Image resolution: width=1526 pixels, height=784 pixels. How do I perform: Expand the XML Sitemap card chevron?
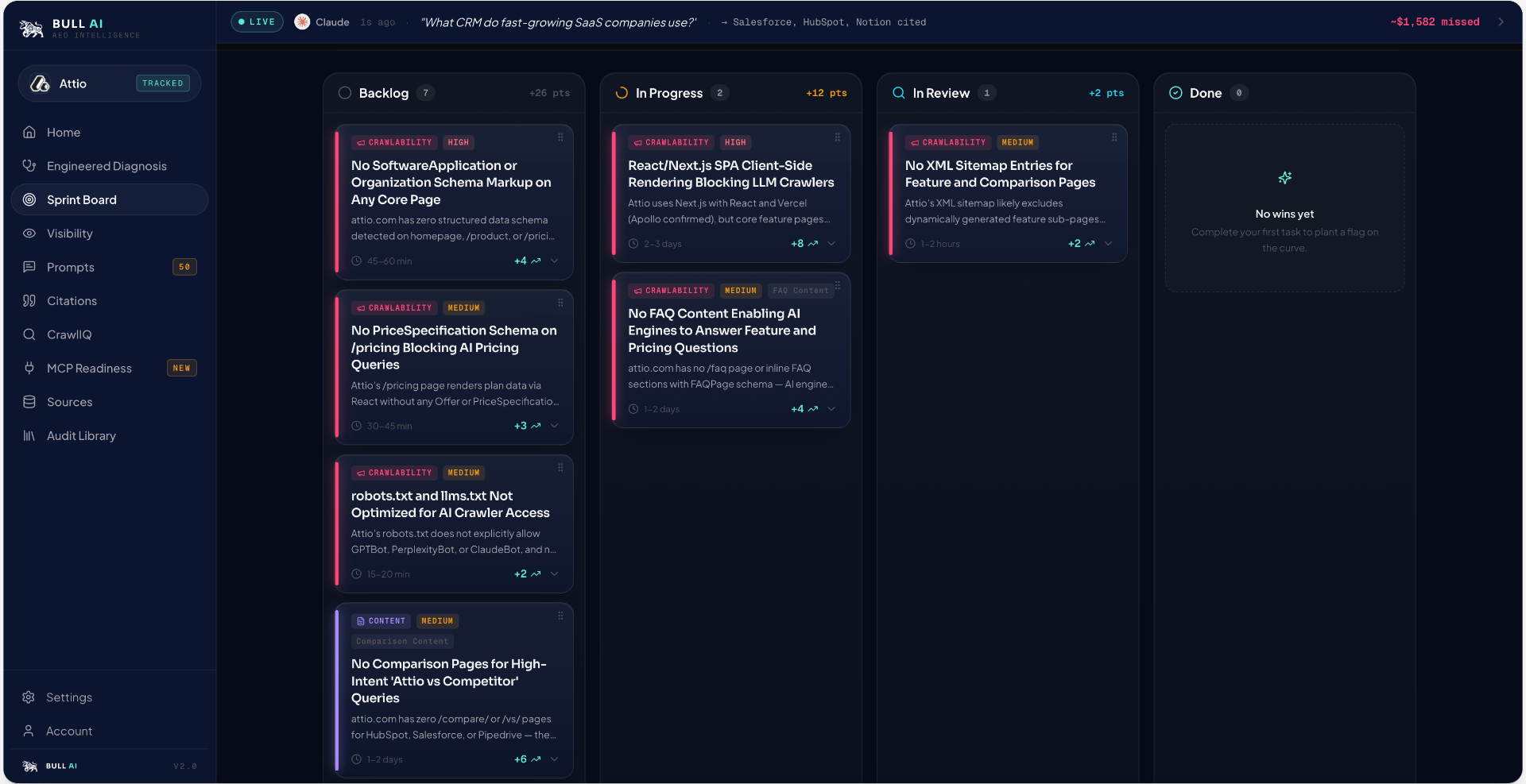[1109, 244]
